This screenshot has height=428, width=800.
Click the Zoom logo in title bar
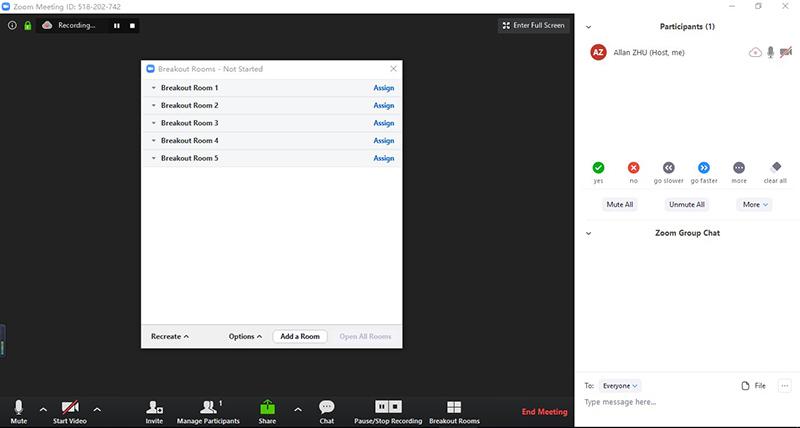pyautogui.click(x=5, y=7)
